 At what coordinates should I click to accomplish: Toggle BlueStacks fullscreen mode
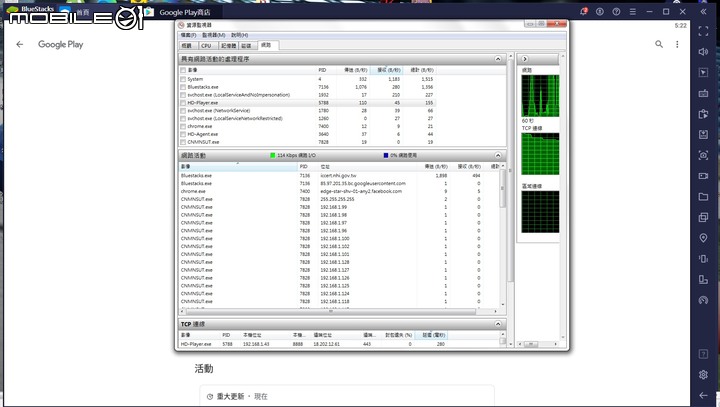pos(703,31)
